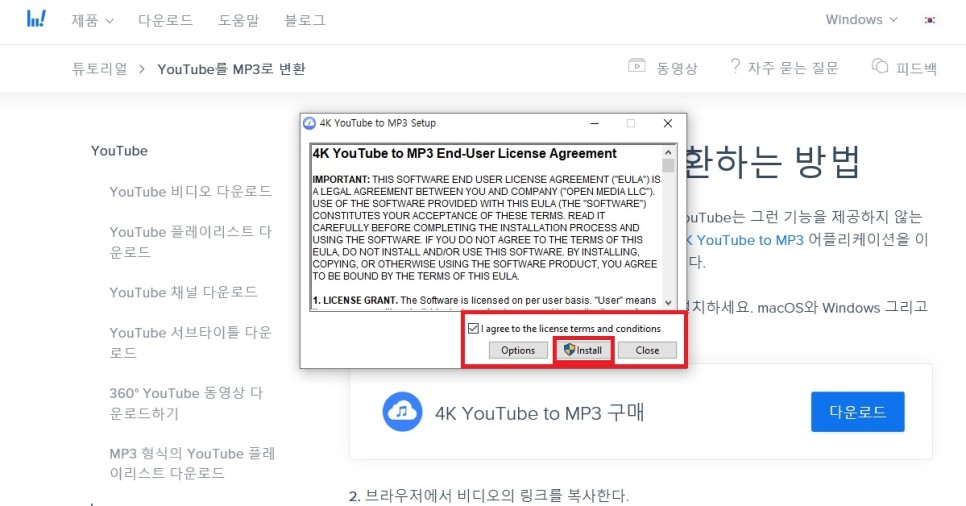Click the EULA scrollbar down arrow

click(668, 302)
